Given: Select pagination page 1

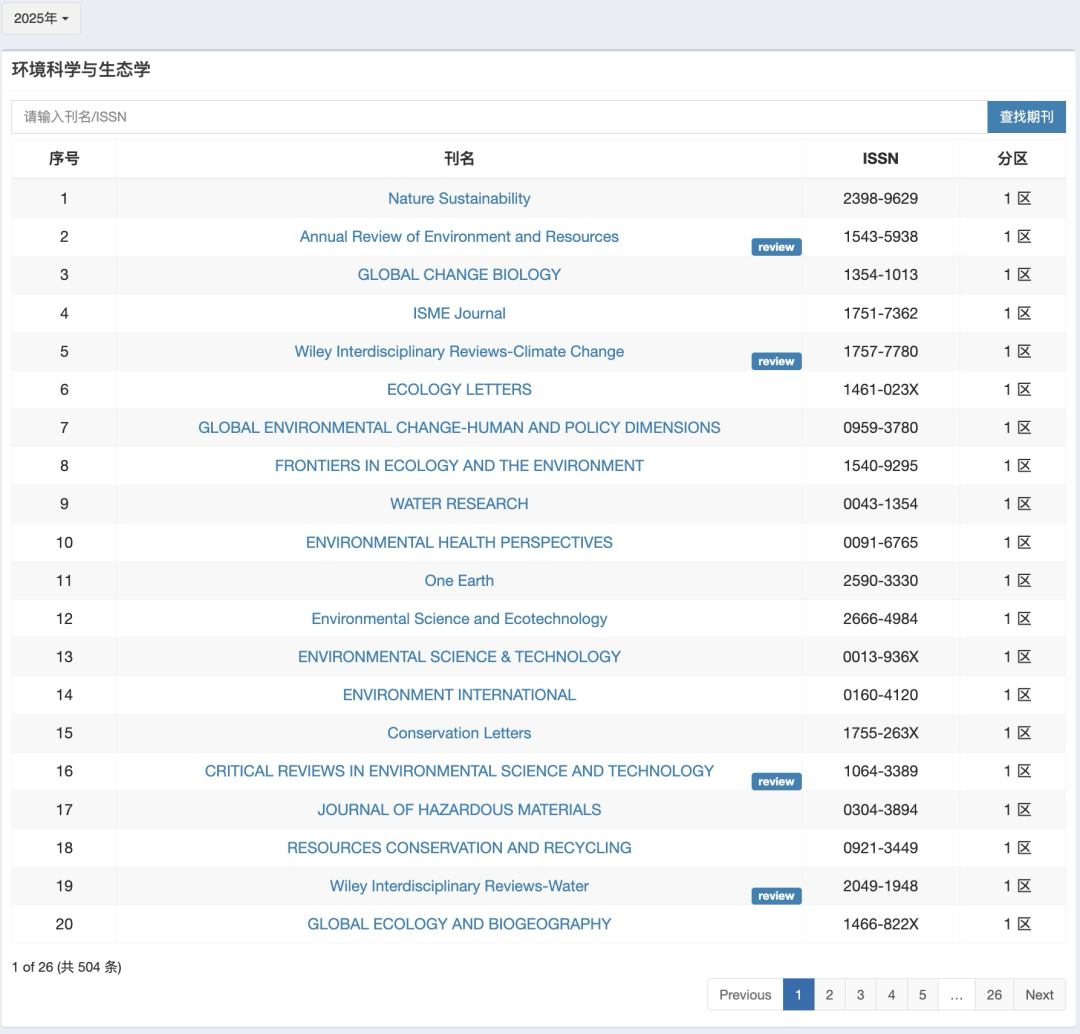Looking at the screenshot, I should coord(798,995).
